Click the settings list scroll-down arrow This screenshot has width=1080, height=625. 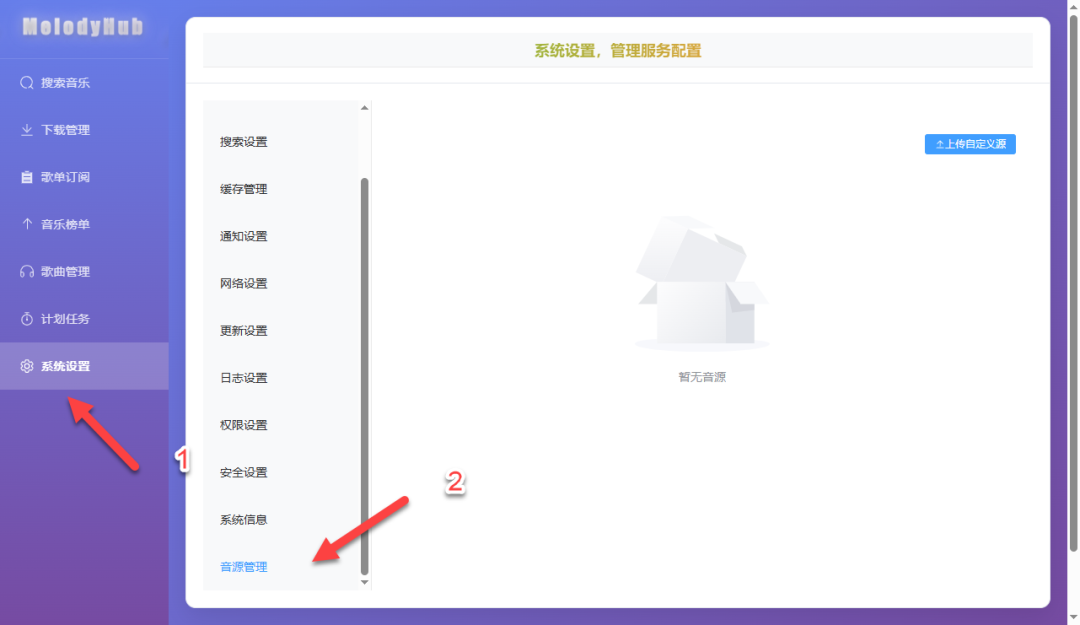[364, 582]
